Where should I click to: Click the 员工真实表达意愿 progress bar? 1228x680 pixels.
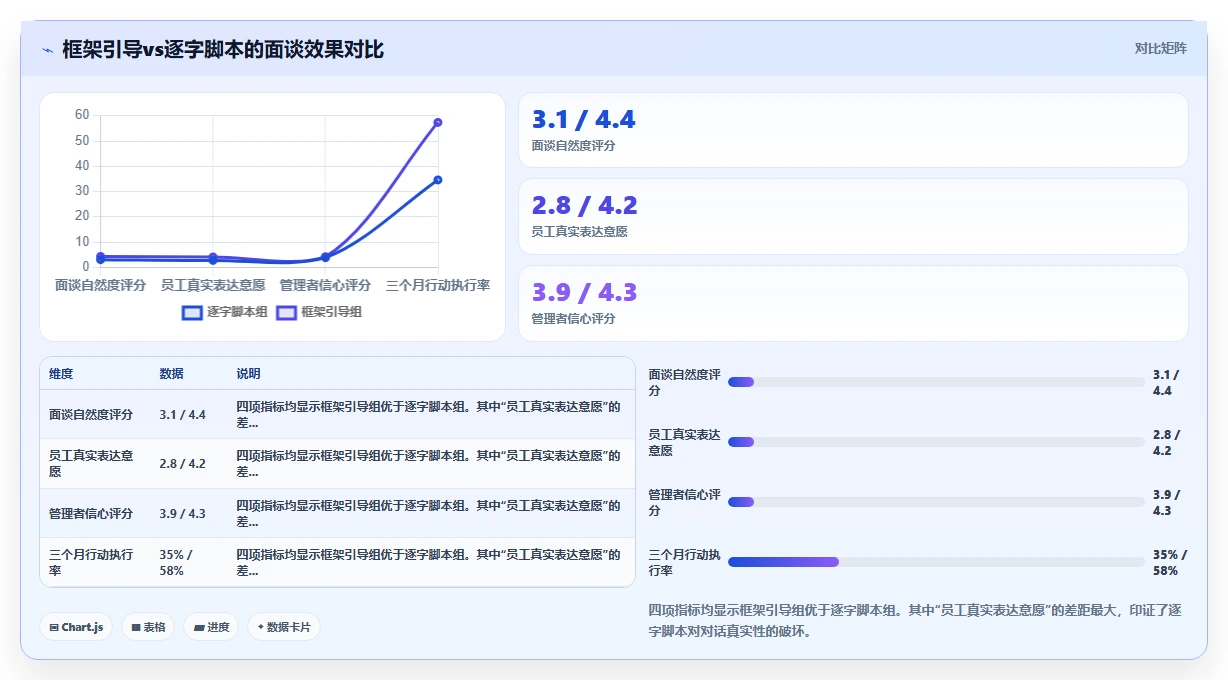[x=936, y=442]
